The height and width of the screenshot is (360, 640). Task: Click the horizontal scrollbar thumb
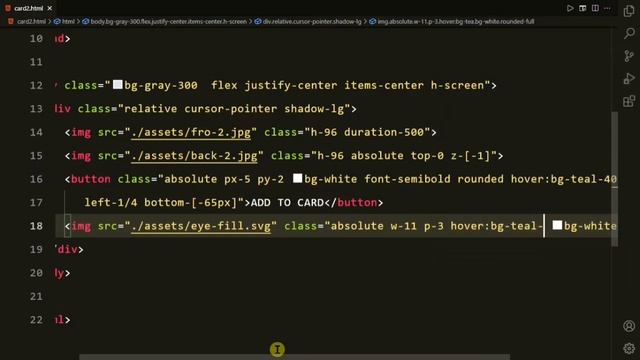(294, 357)
